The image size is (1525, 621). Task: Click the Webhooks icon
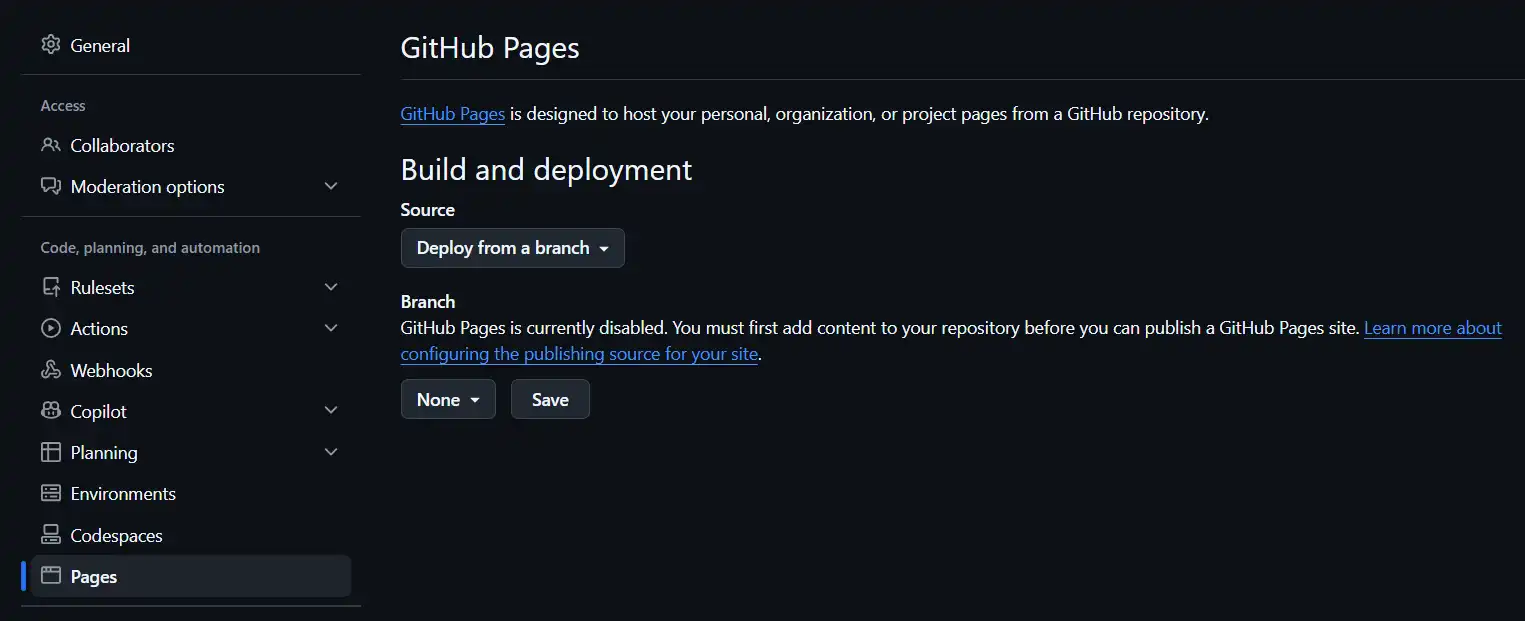[50, 370]
